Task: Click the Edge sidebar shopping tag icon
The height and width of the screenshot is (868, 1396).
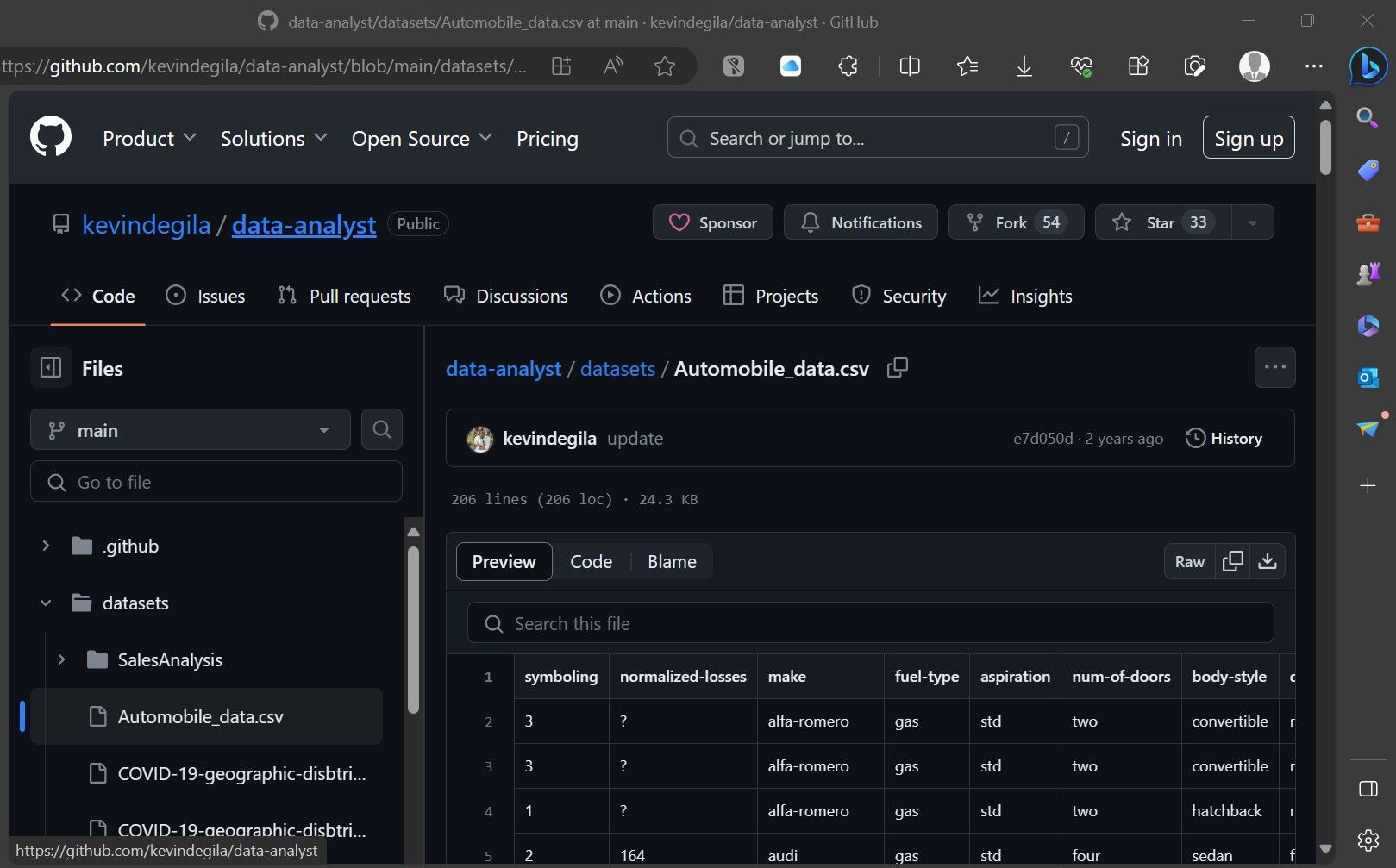Action: 1368,171
